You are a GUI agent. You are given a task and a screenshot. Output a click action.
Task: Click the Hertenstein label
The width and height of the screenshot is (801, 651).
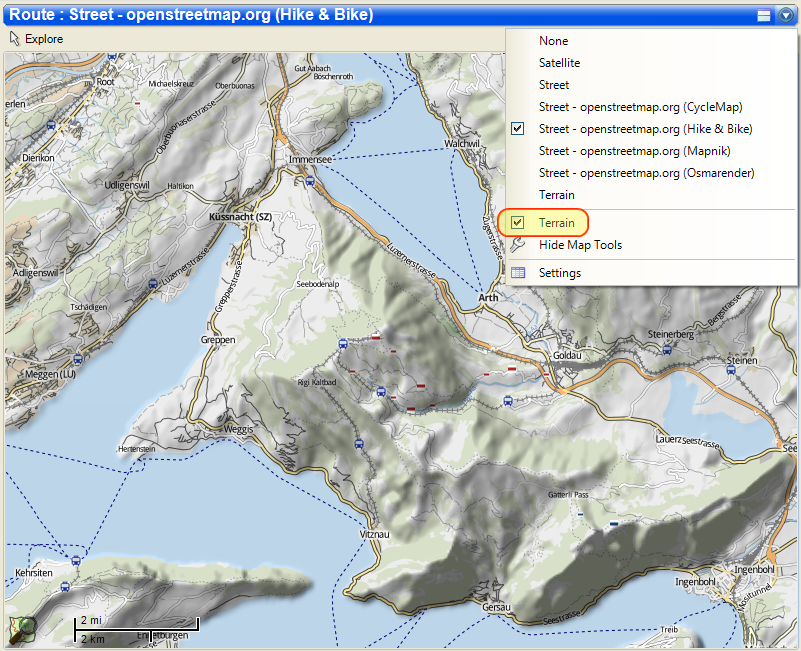pyautogui.click(x=136, y=449)
